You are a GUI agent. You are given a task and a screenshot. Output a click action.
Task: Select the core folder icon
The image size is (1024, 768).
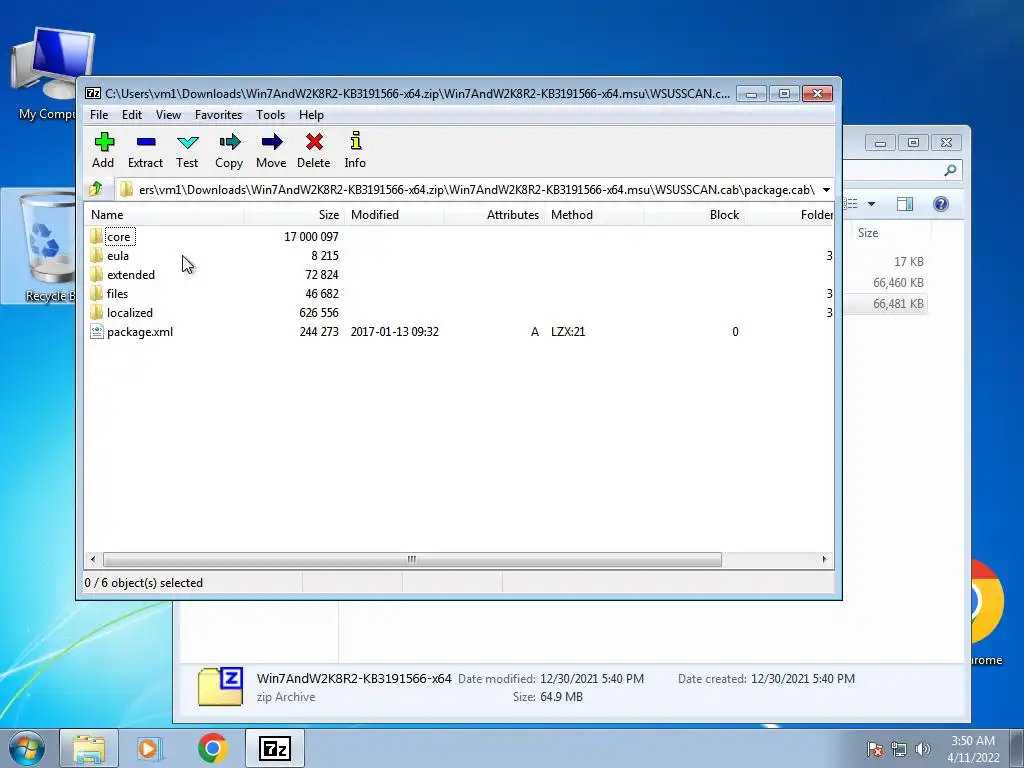97,236
